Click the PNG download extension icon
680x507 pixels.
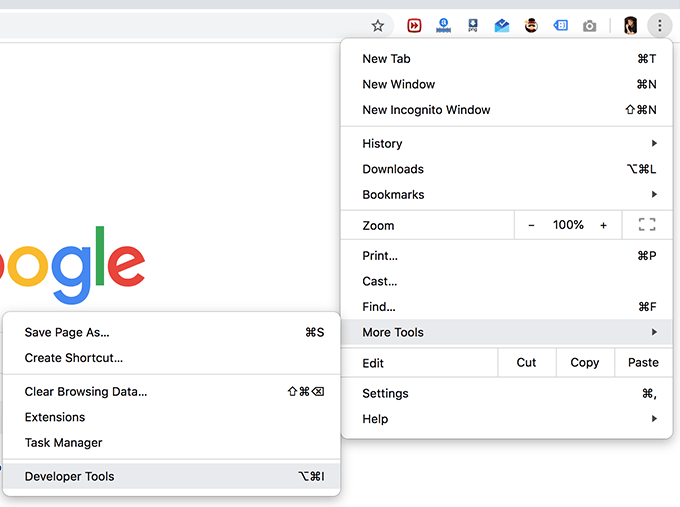point(473,26)
